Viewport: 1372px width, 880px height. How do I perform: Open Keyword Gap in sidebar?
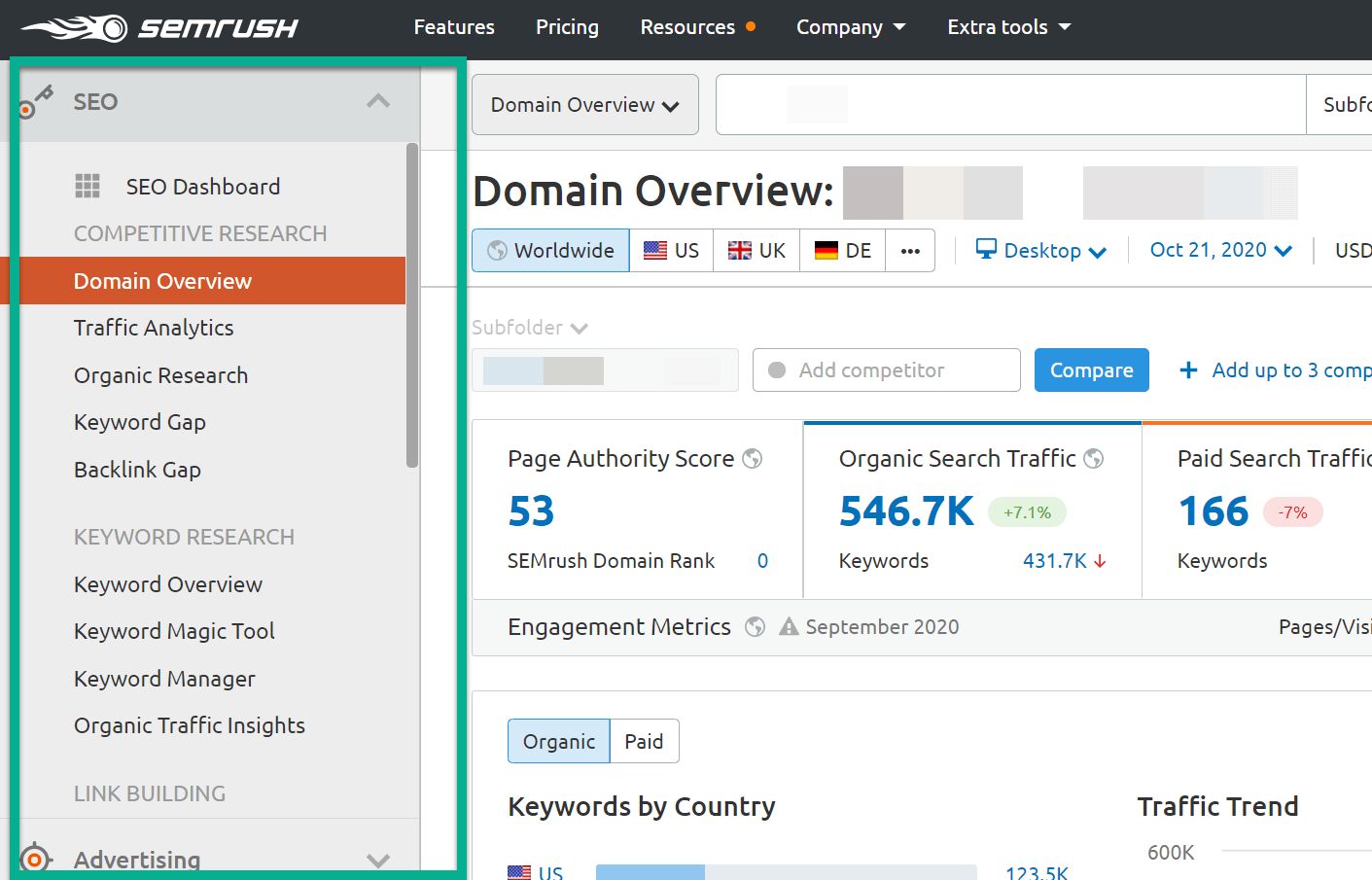pos(140,422)
